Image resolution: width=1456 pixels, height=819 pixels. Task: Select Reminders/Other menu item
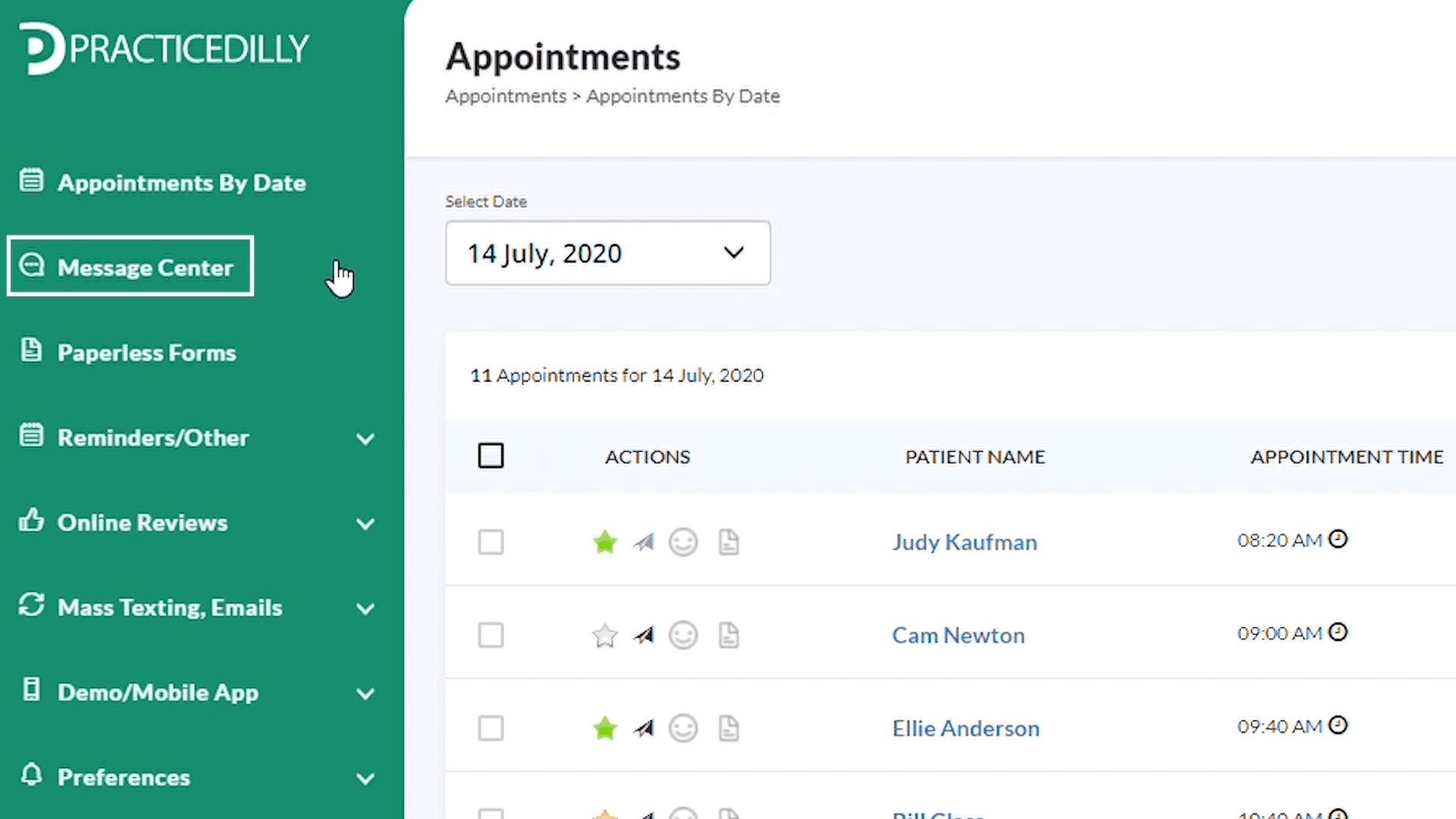tap(153, 438)
